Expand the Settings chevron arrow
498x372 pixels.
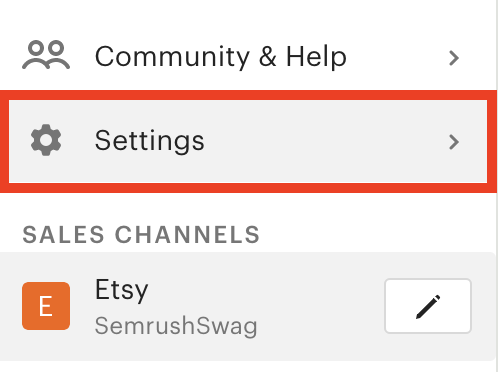(x=454, y=142)
